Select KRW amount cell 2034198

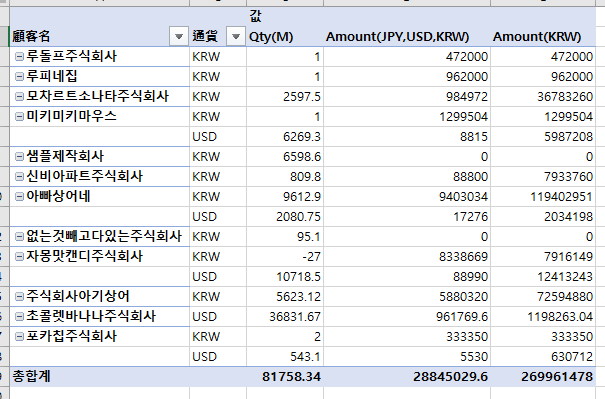click(x=543, y=216)
